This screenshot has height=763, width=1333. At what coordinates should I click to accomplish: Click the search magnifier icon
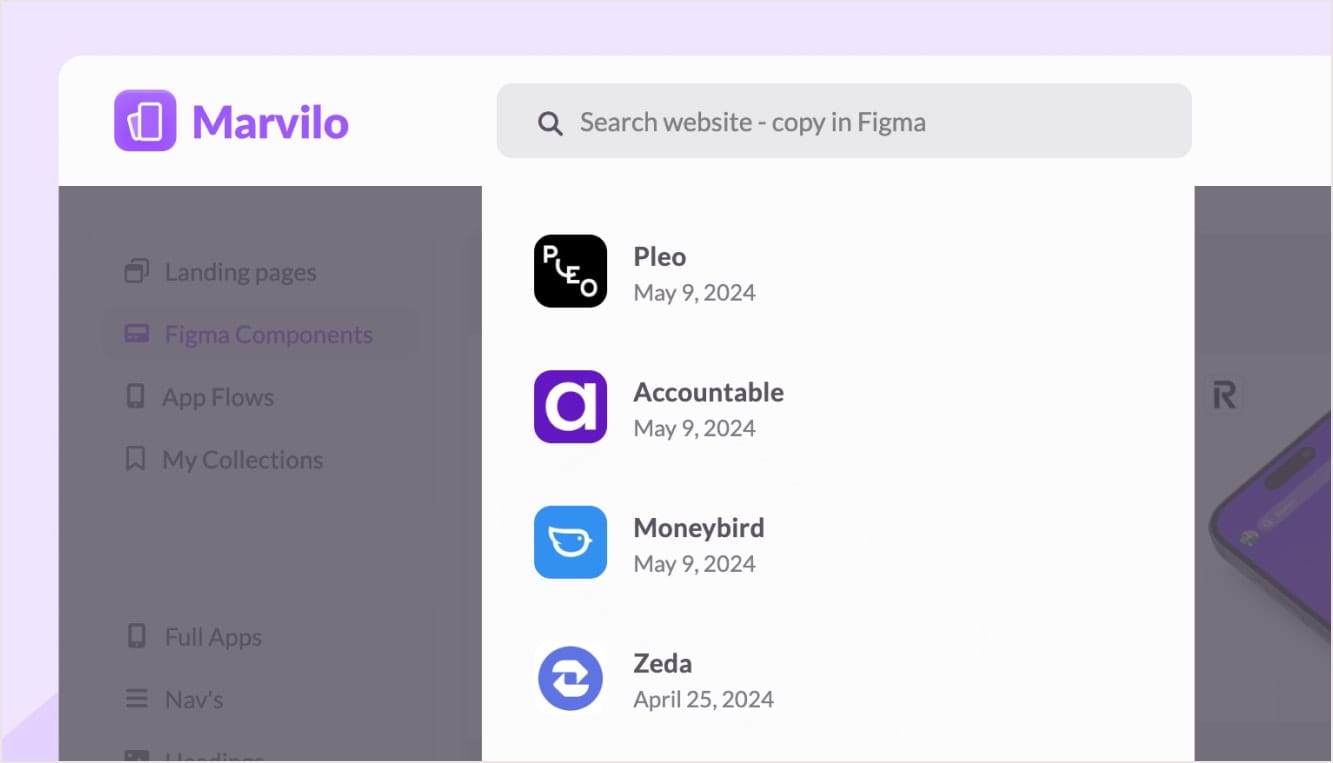click(550, 123)
